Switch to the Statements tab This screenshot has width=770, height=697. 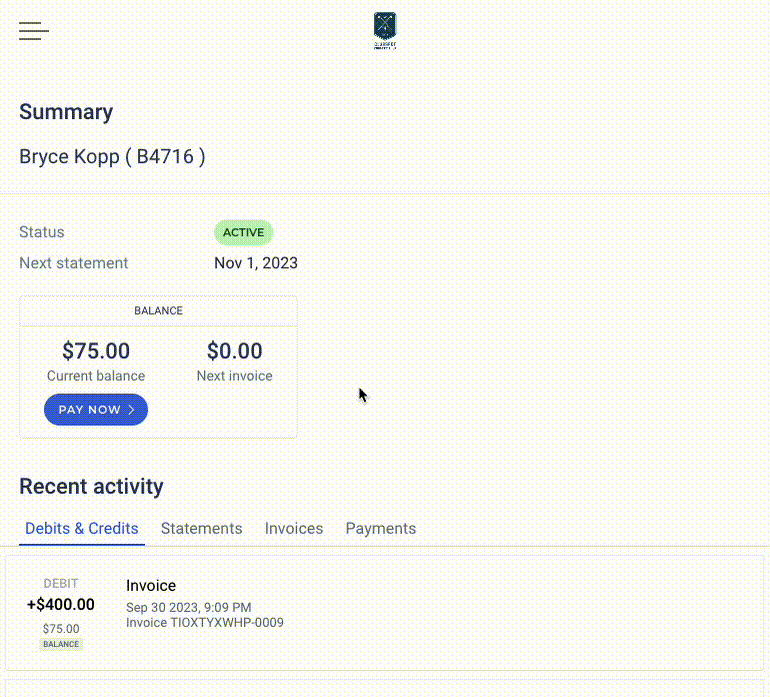click(x=201, y=528)
